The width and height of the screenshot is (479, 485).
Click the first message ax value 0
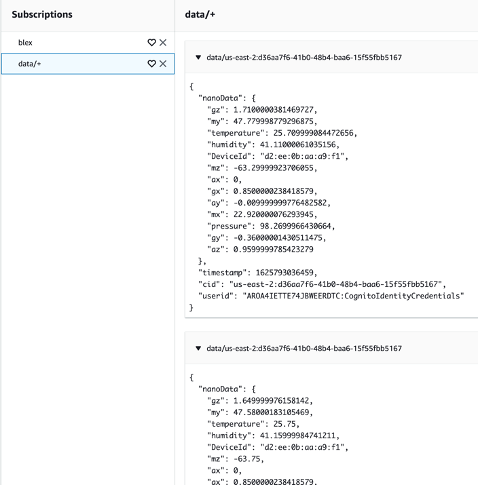point(235,180)
